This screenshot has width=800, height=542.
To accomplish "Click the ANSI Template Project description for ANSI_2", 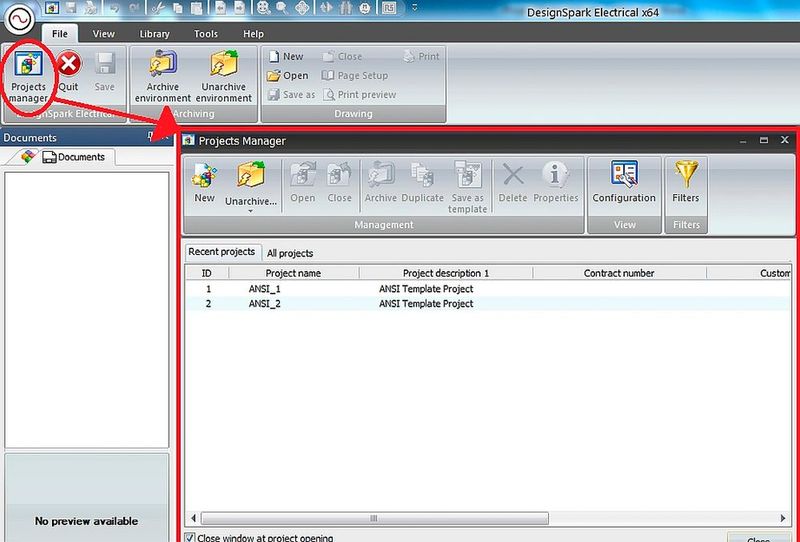I will (x=426, y=304).
